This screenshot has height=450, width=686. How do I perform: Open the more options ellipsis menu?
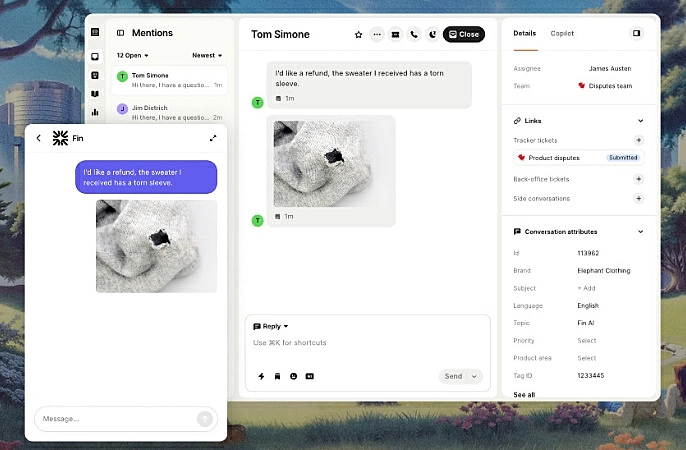point(377,34)
